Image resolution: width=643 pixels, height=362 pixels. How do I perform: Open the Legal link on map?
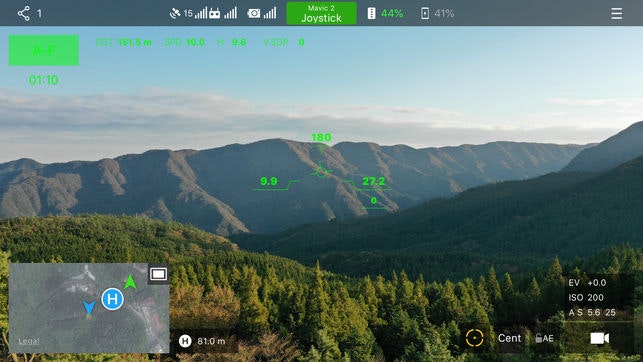tap(29, 341)
